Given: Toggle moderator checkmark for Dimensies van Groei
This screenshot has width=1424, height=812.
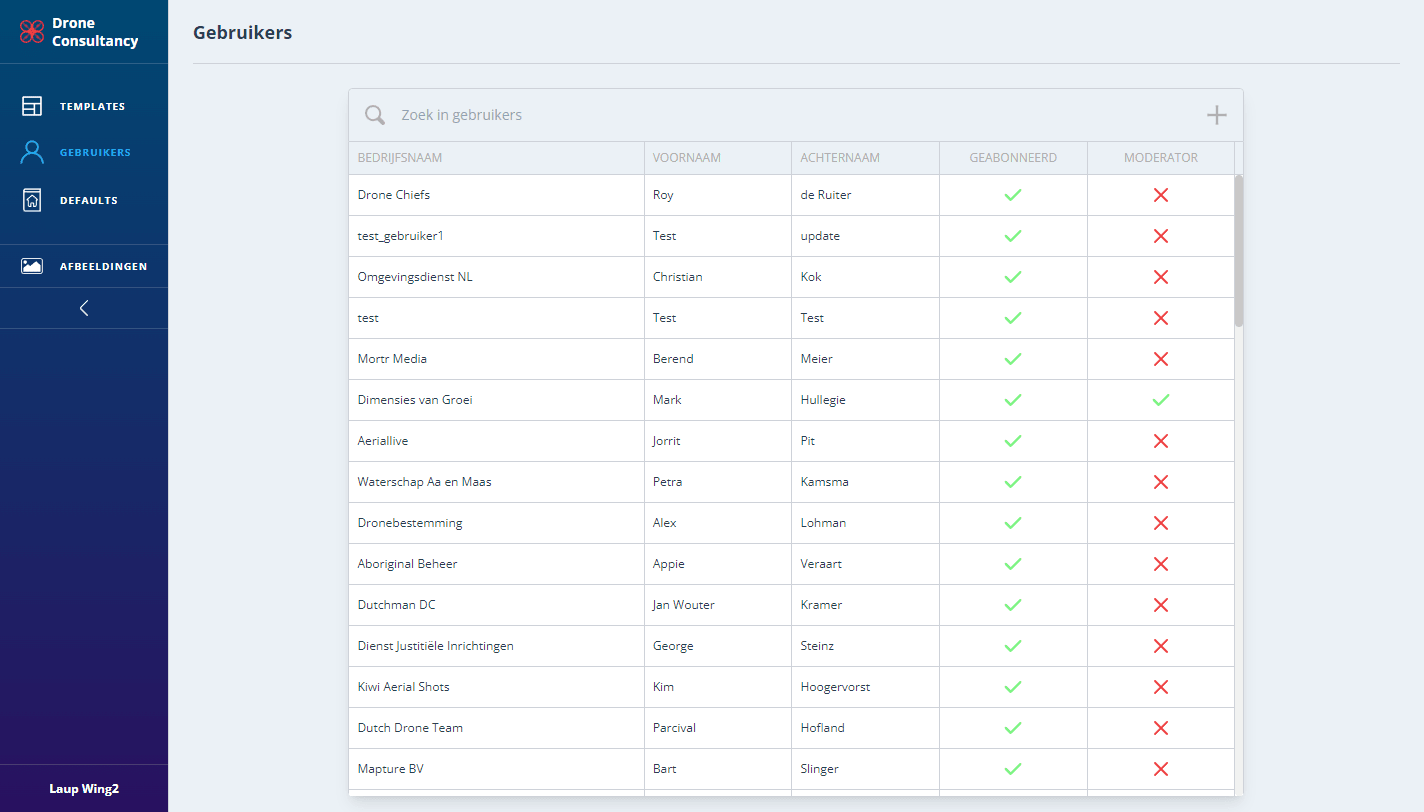Looking at the screenshot, I should pos(1160,400).
